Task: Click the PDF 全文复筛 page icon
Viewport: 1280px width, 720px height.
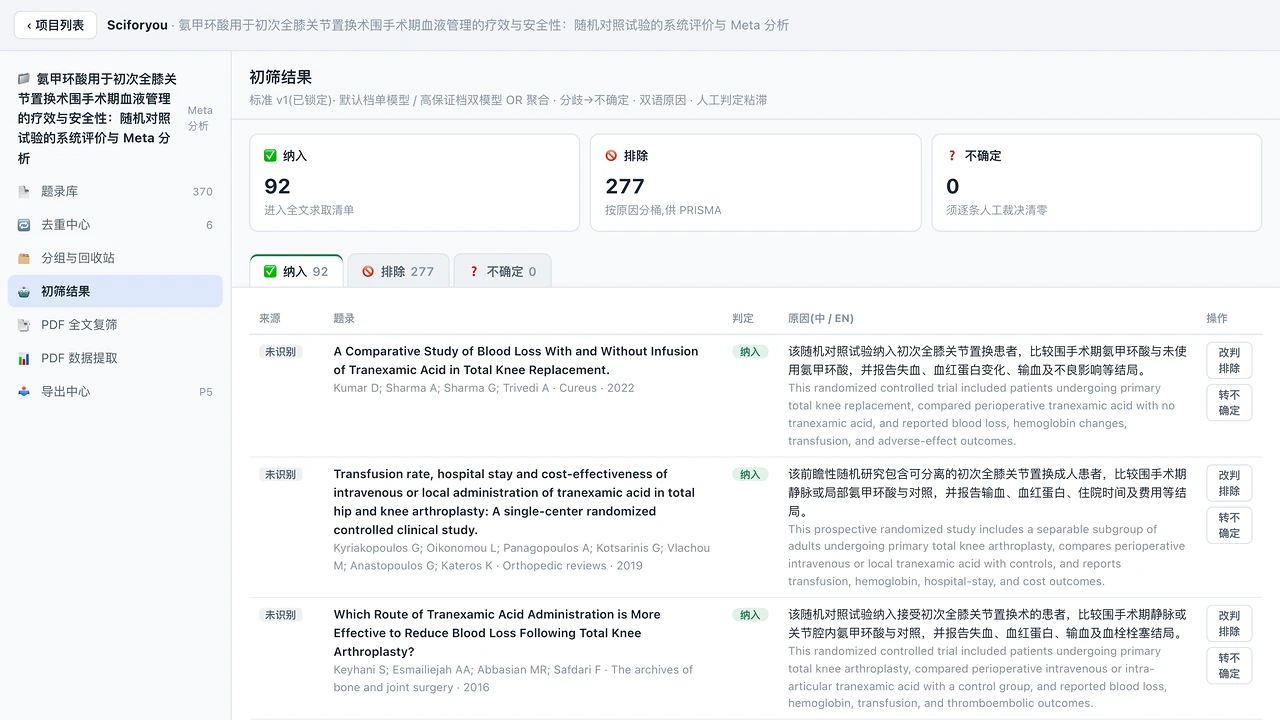Action: (x=24, y=325)
